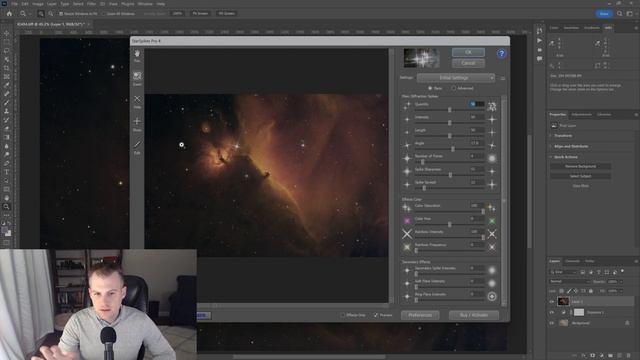Open the Properties panel options menu

click(636, 115)
